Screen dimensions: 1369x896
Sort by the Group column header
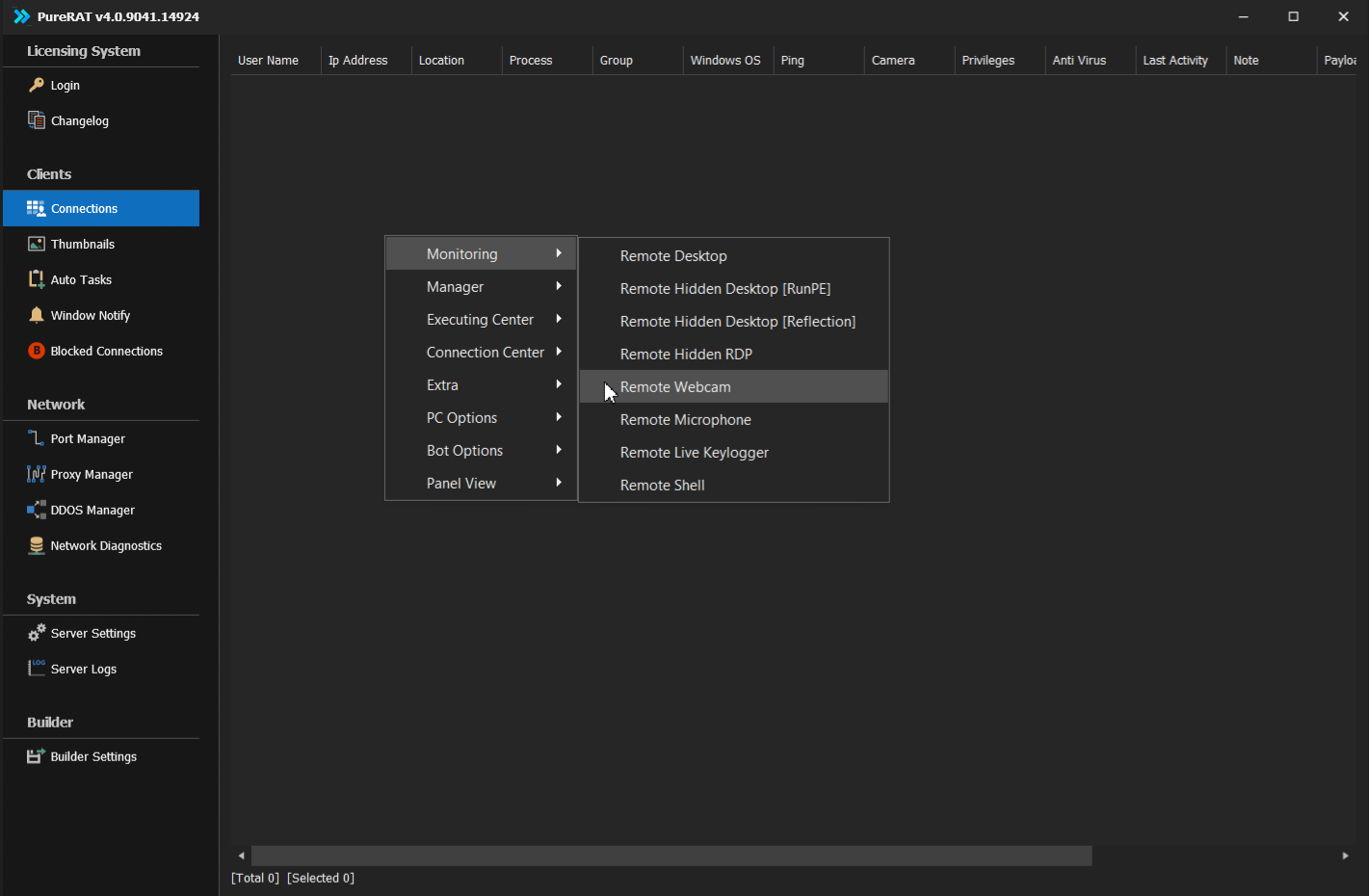click(x=638, y=60)
